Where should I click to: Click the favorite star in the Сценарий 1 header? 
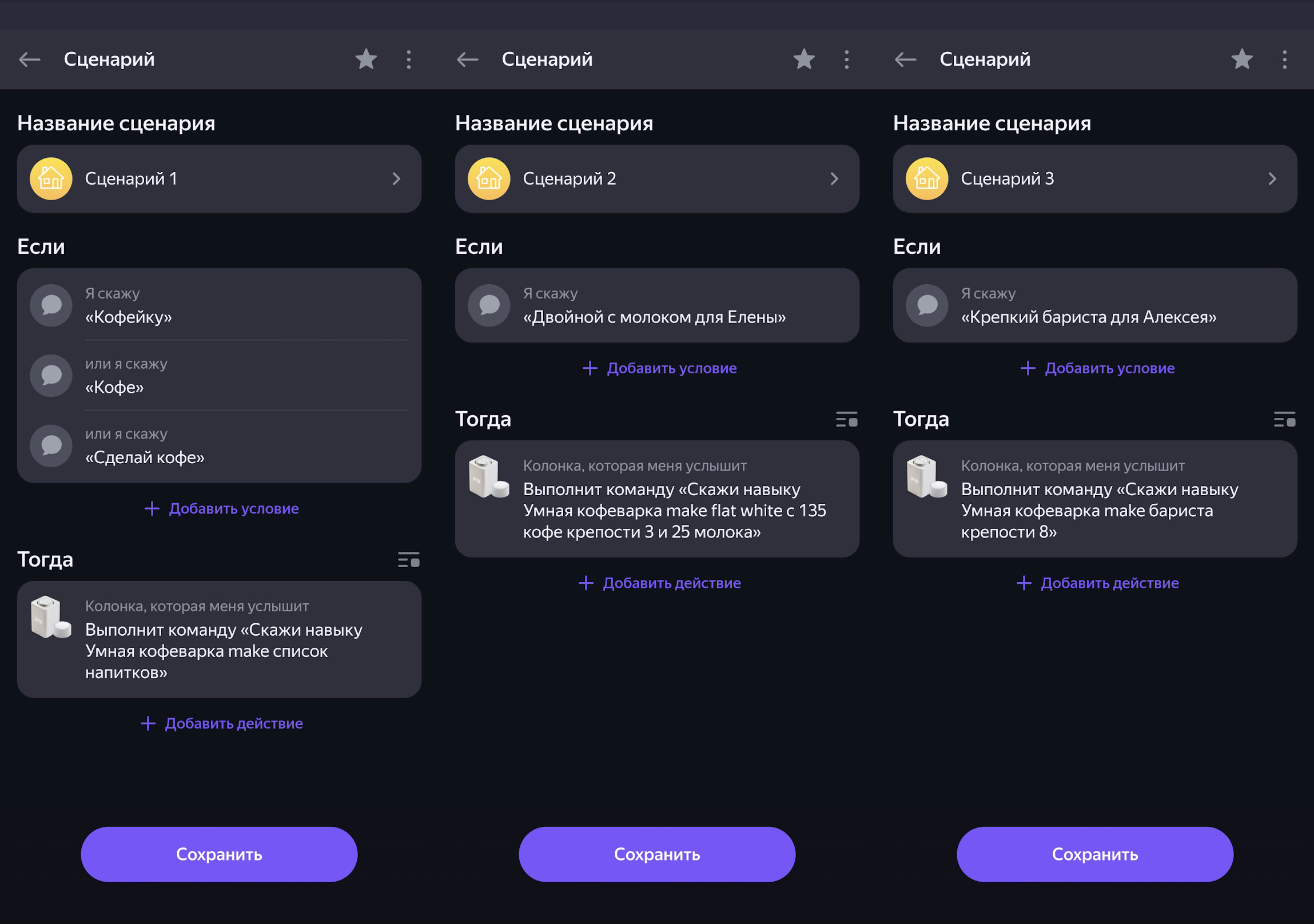[x=366, y=59]
